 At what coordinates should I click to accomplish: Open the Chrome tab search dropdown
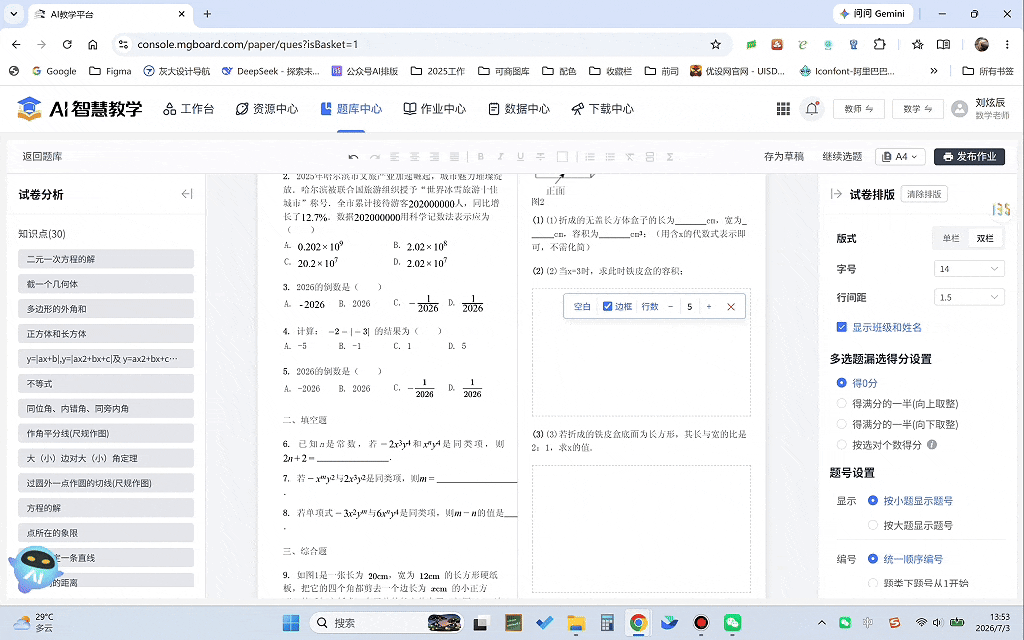[14, 14]
